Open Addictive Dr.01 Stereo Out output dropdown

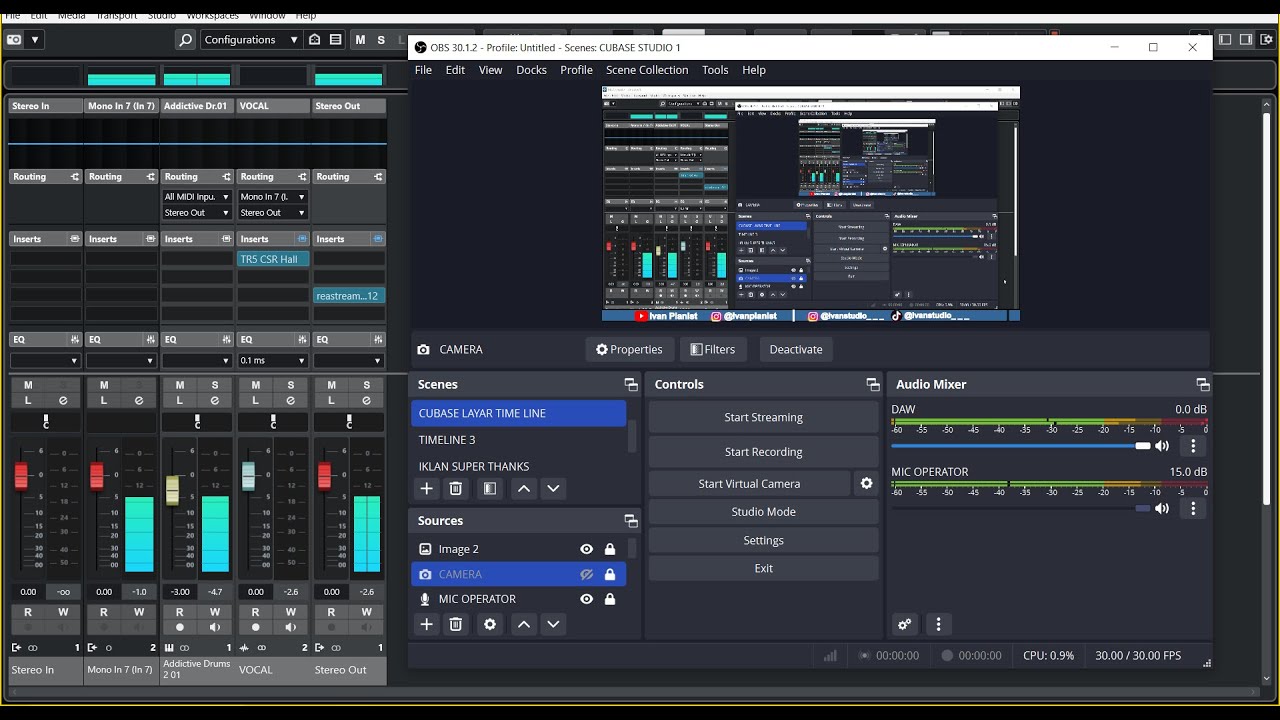[197, 213]
